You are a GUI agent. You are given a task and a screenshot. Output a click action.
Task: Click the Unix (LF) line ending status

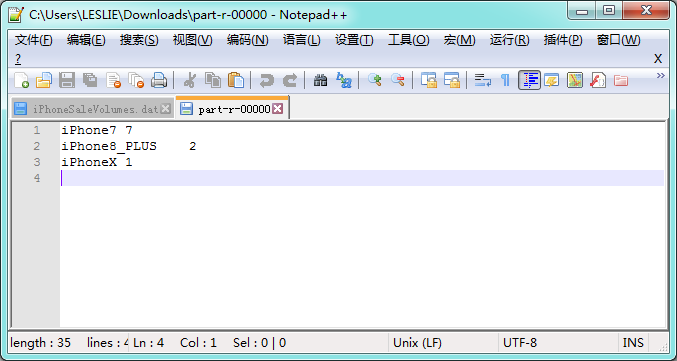[x=418, y=343]
